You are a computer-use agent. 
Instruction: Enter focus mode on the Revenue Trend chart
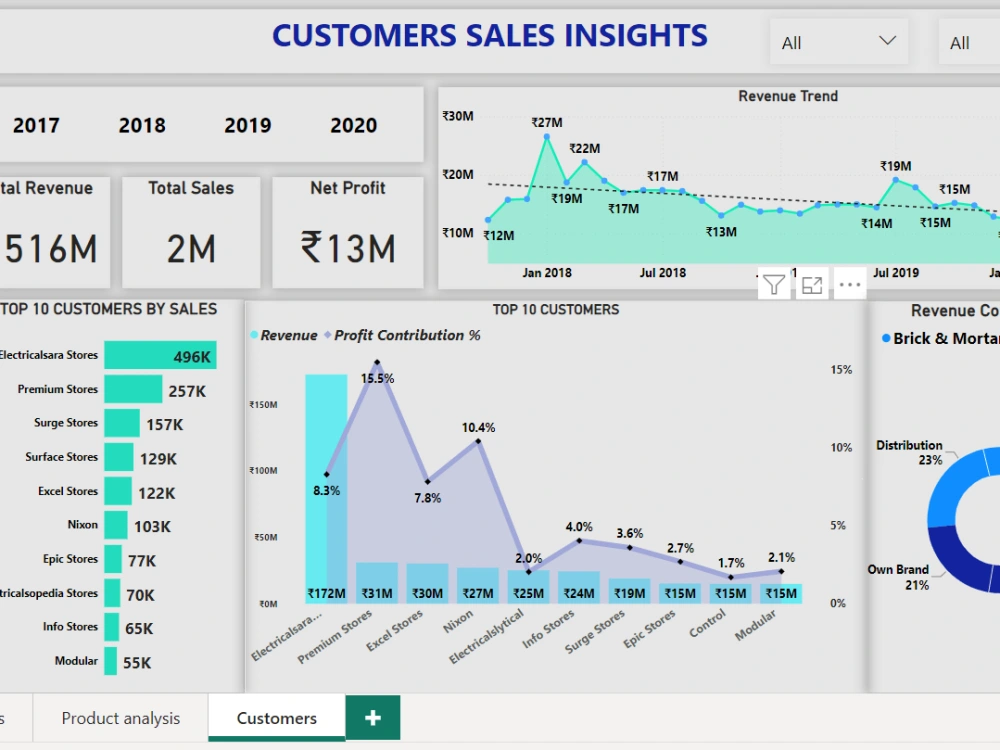pos(812,284)
